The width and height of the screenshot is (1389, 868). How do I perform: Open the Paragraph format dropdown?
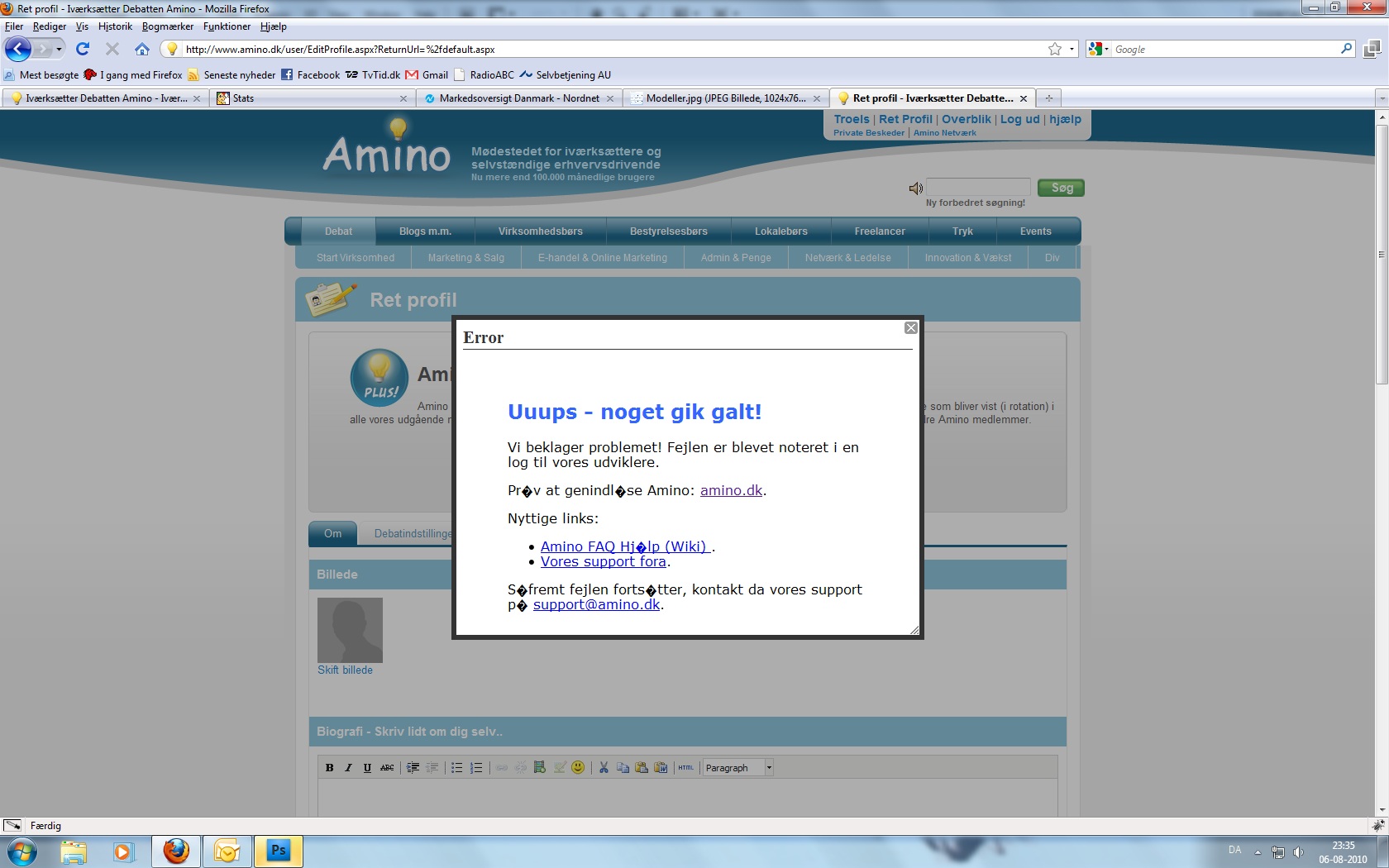click(x=738, y=767)
